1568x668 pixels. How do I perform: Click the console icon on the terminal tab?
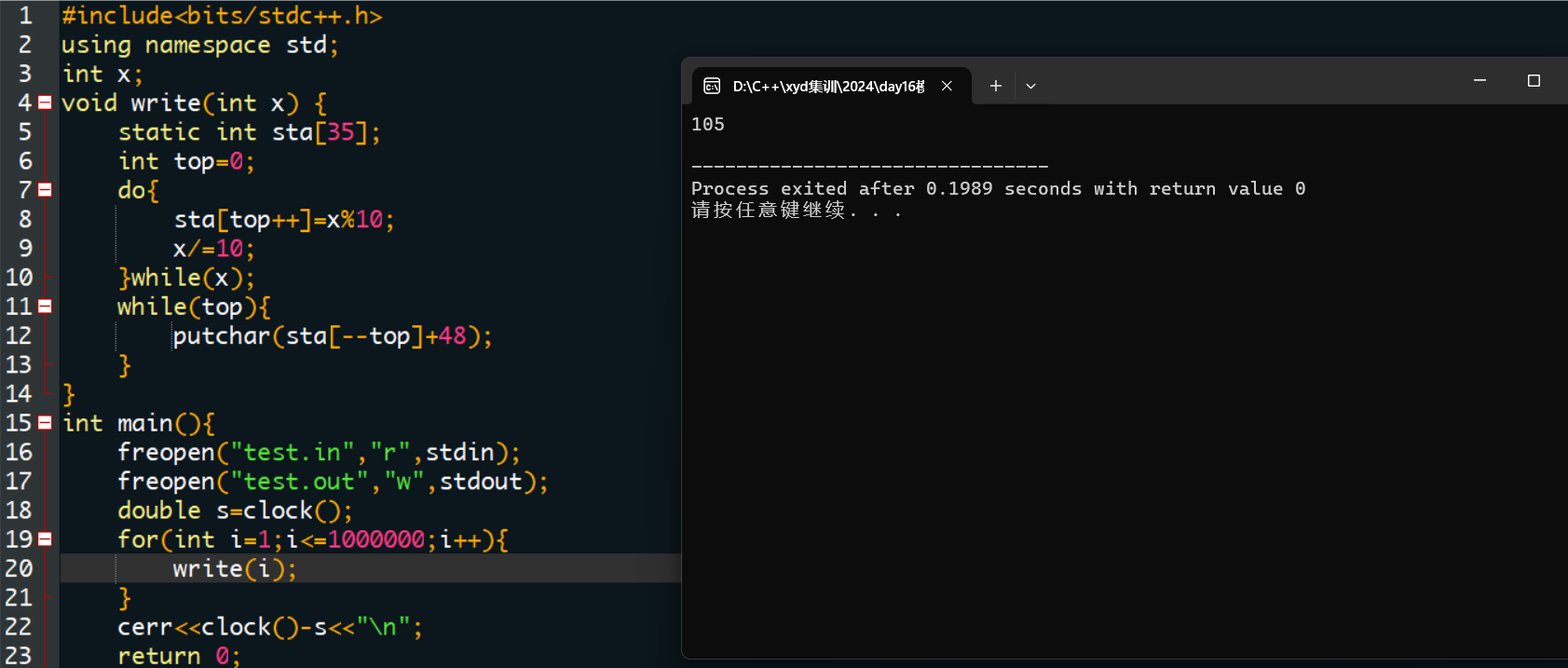(x=712, y=86)
